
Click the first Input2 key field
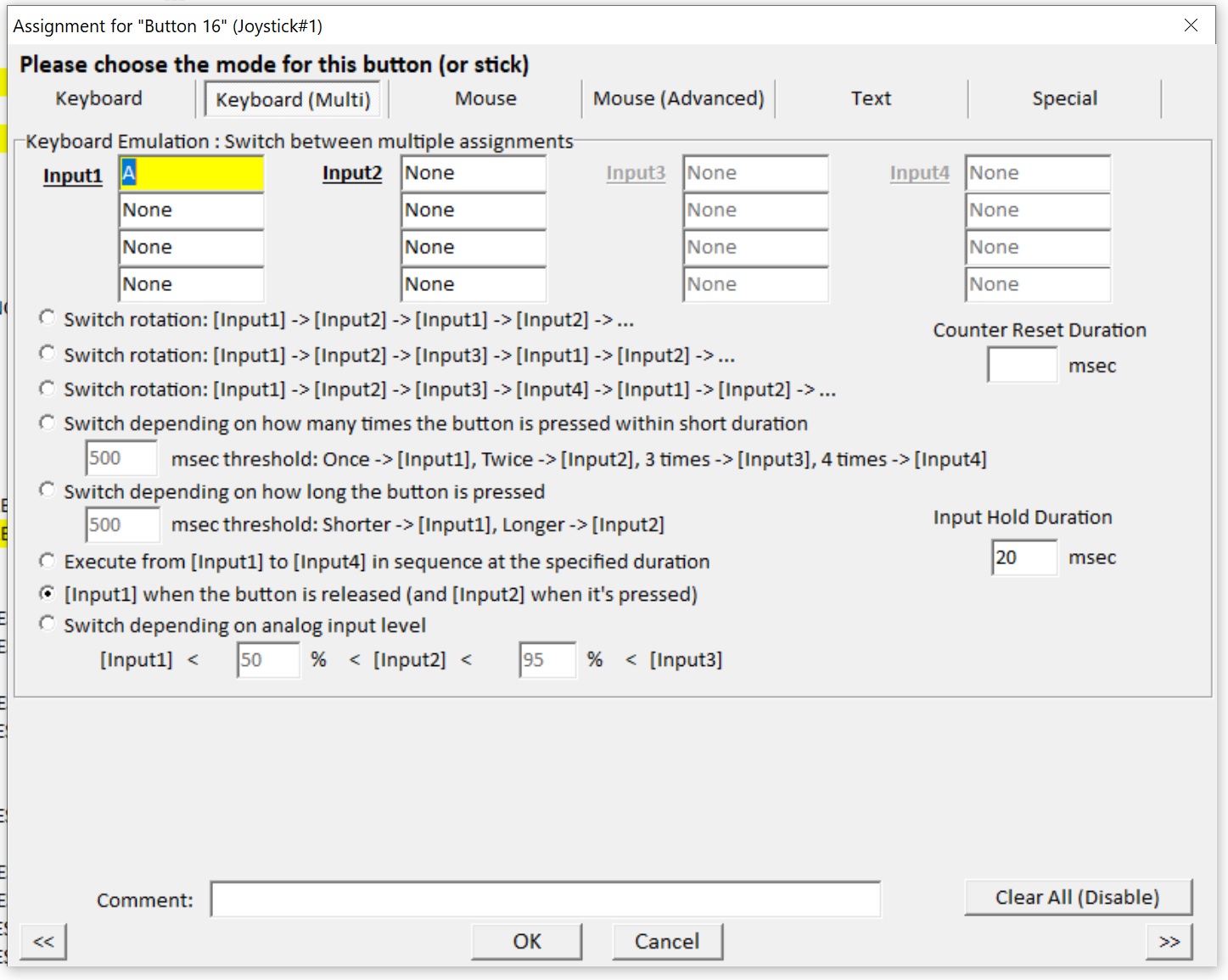point(474,173)
